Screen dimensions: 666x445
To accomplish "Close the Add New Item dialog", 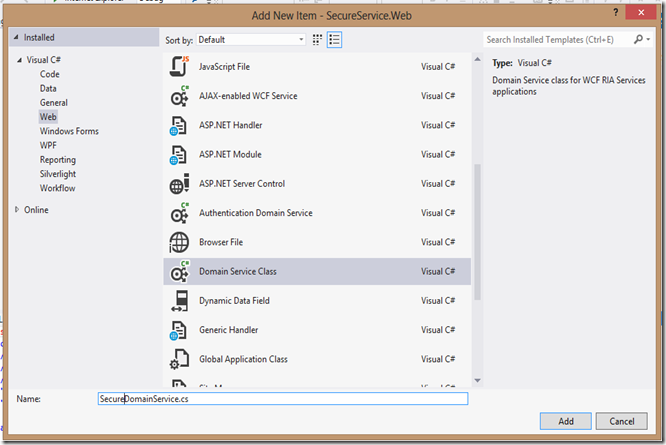I will click(641, 13).
